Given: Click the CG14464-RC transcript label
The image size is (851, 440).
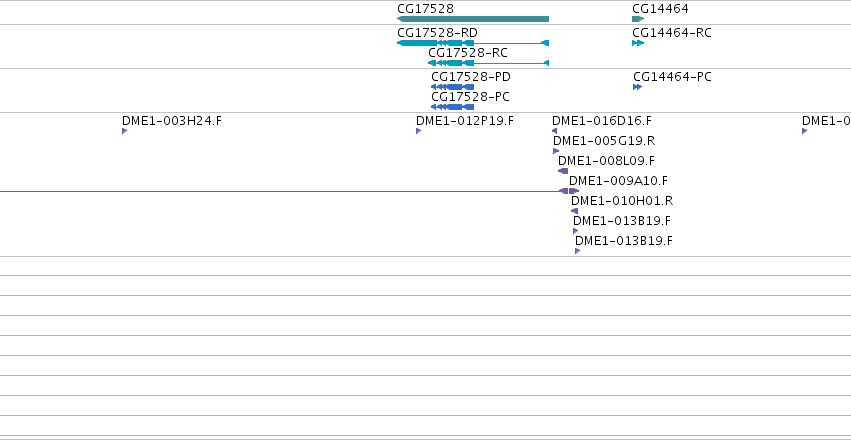Looking at the screenshot, I should [672, 33].
